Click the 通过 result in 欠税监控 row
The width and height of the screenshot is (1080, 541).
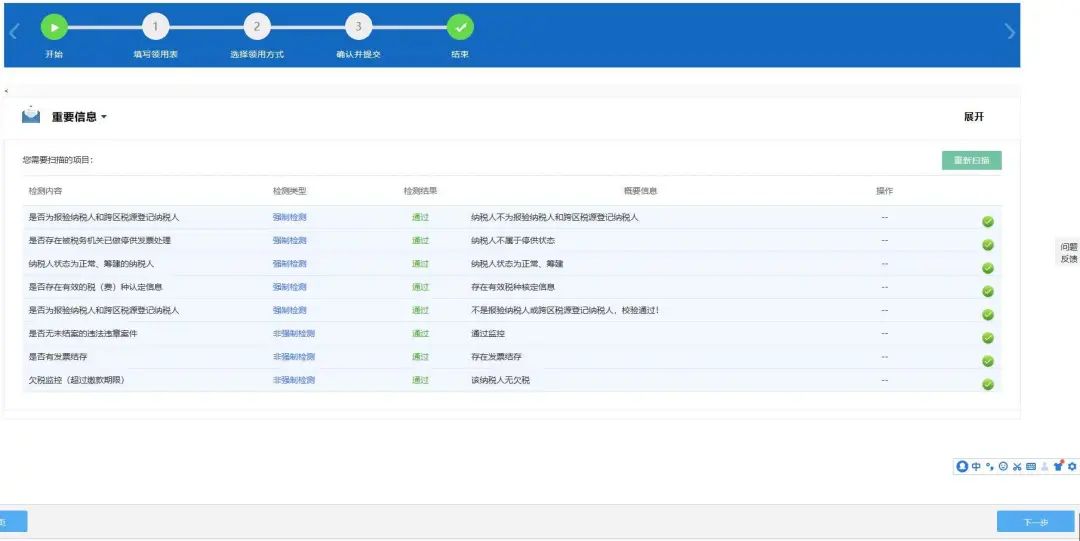420,380
